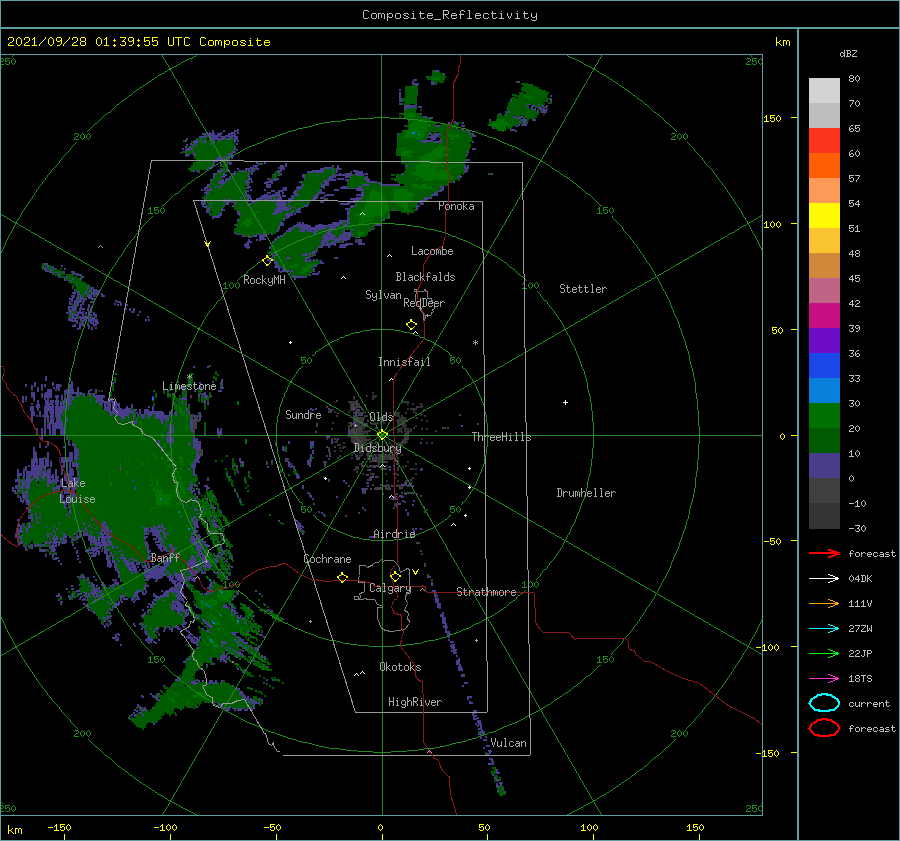Click the cyan 'current' ellipse legend icon
Screen dimensions: 900x841
824,703
